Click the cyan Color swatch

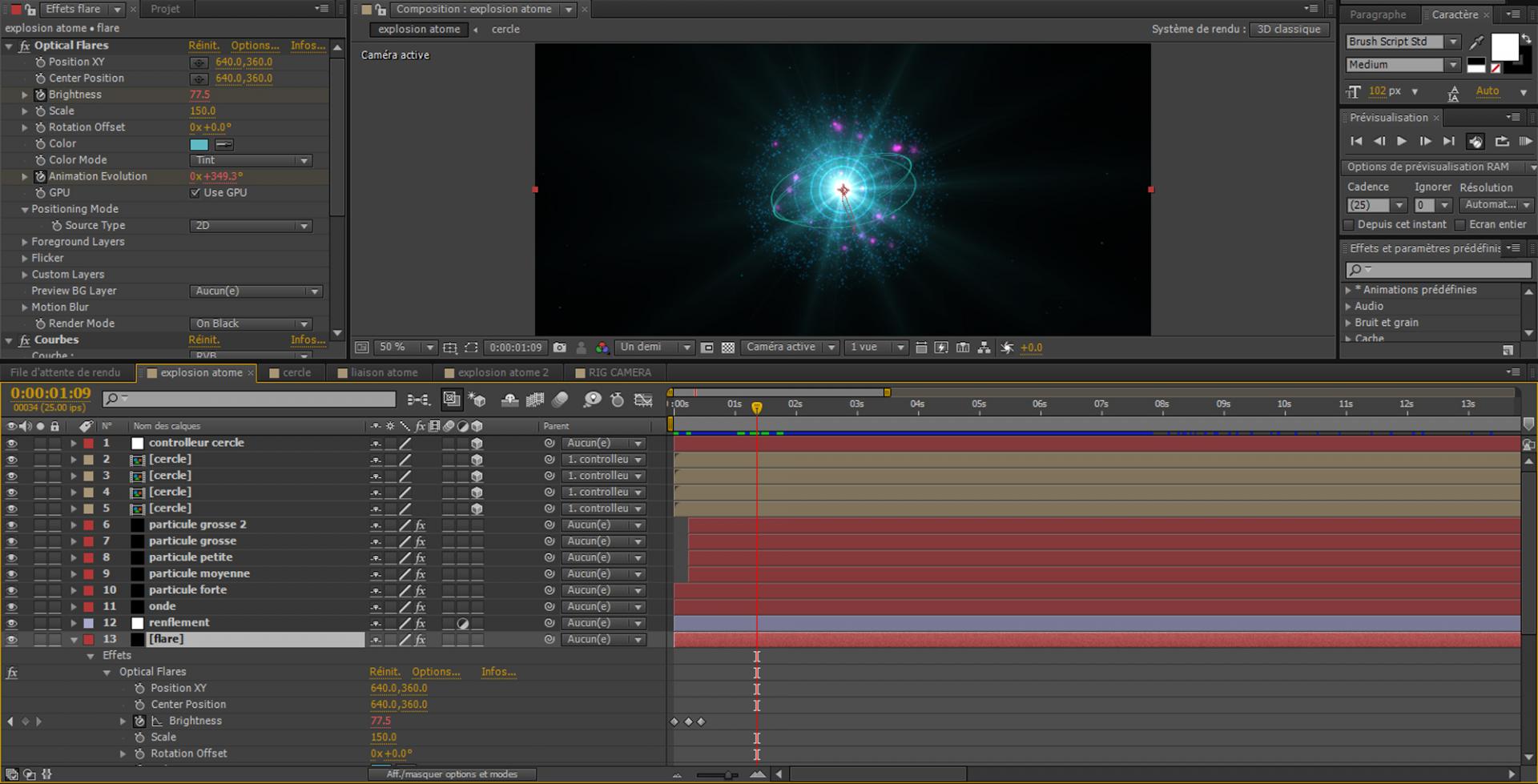(x=199, y=144)
